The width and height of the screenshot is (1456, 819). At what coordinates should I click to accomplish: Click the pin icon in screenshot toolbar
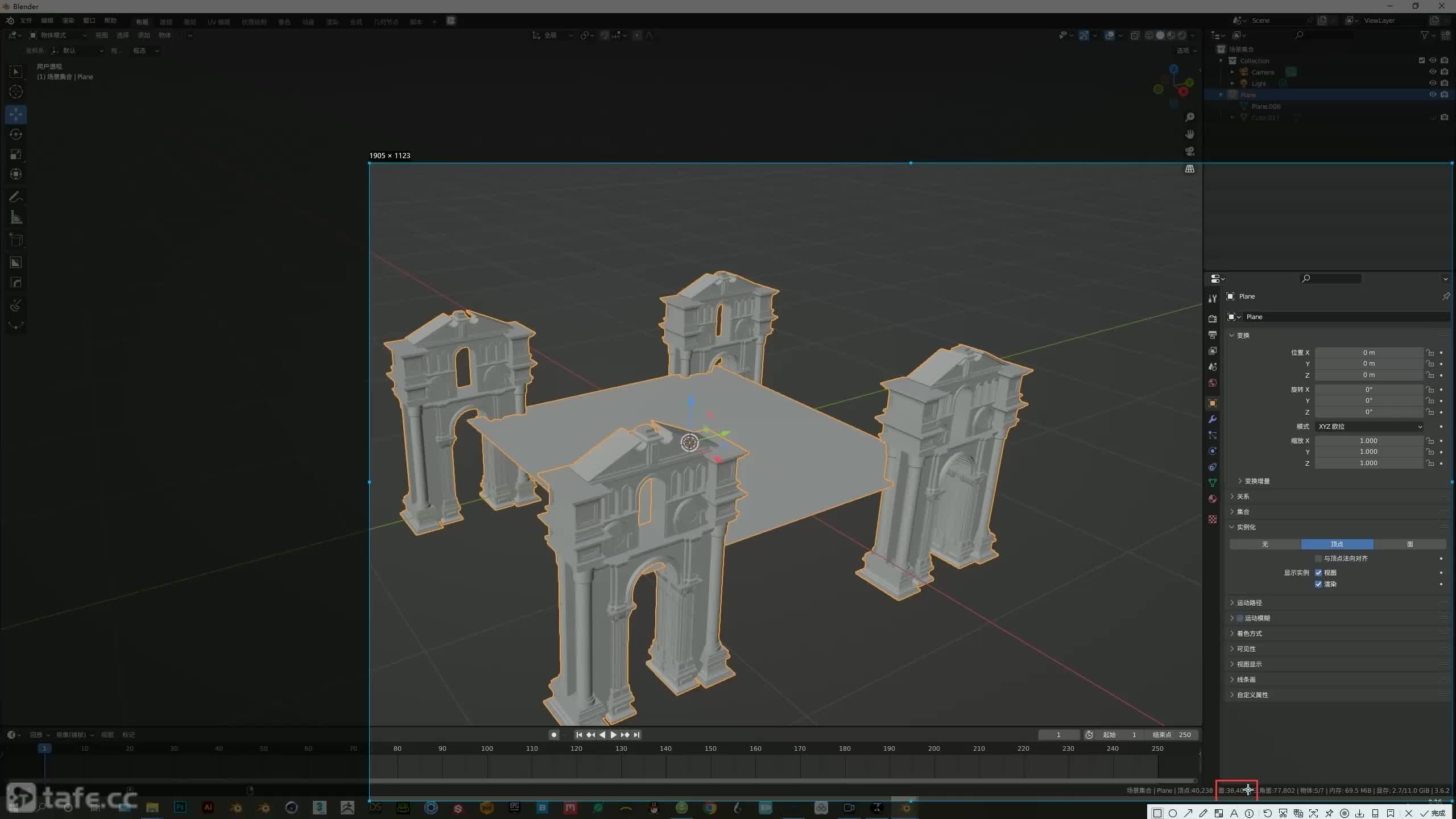[1329, 813]
